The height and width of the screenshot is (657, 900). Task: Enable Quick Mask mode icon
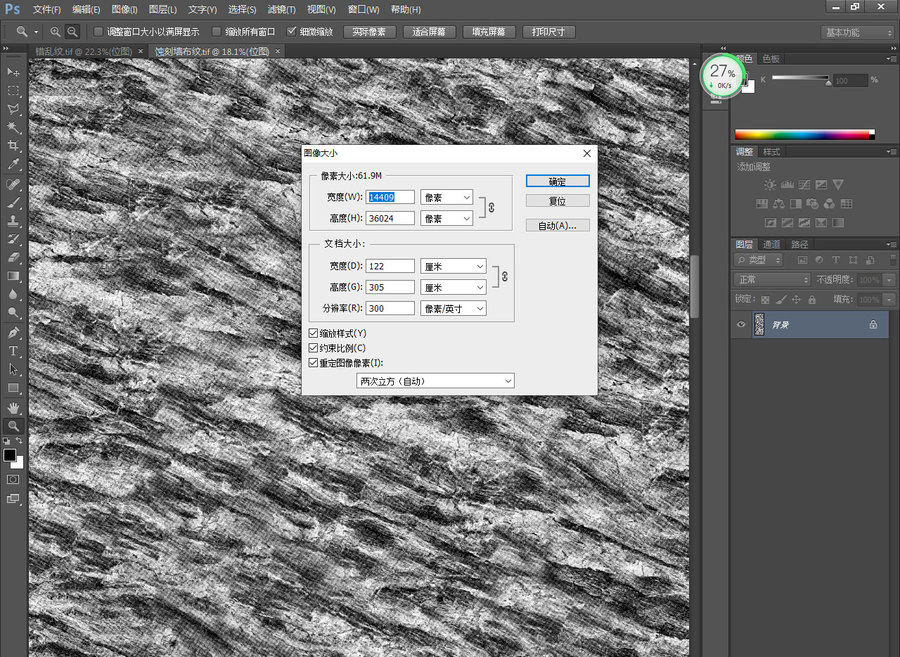13,480
